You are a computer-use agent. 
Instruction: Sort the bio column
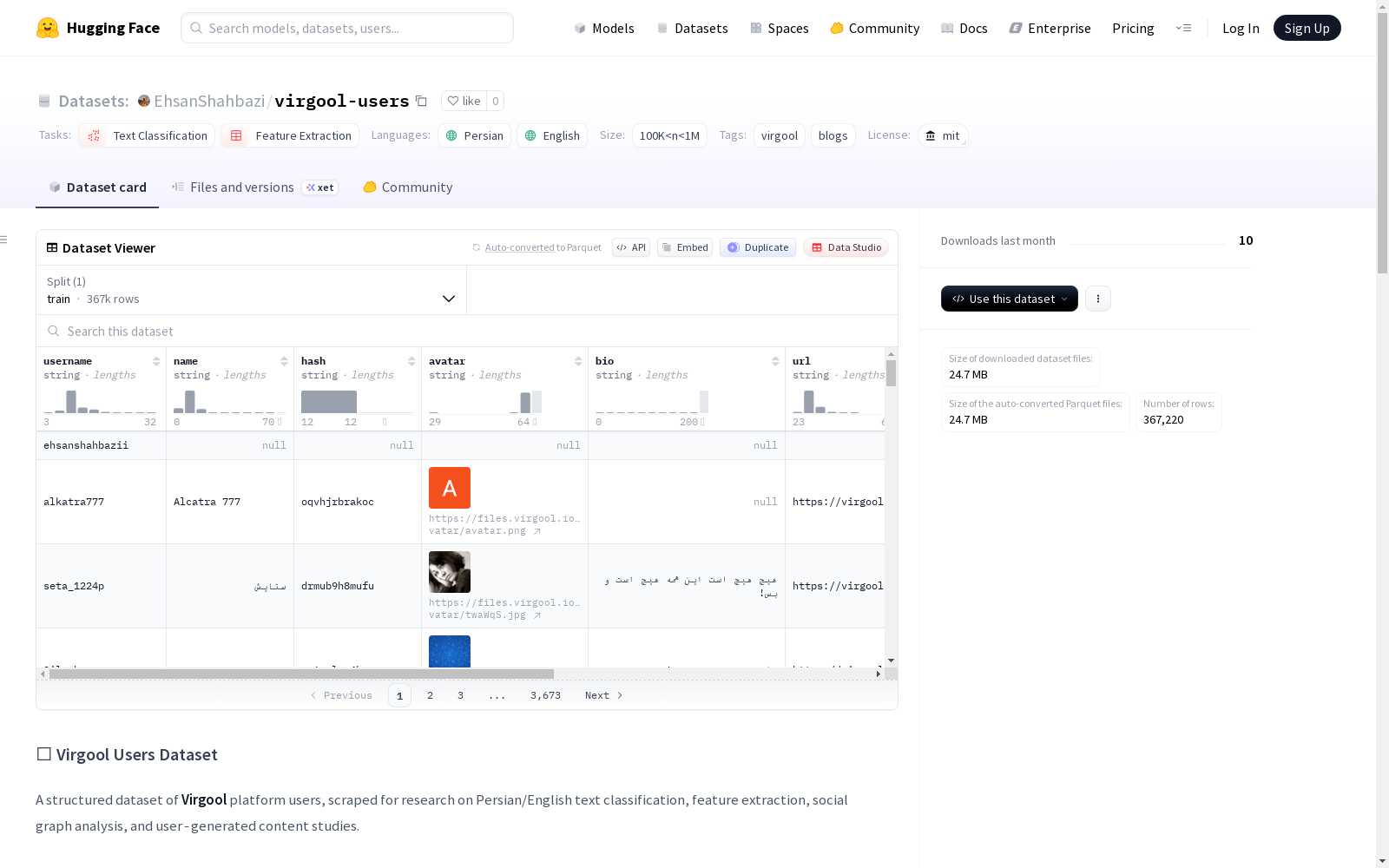coord(775,361)
